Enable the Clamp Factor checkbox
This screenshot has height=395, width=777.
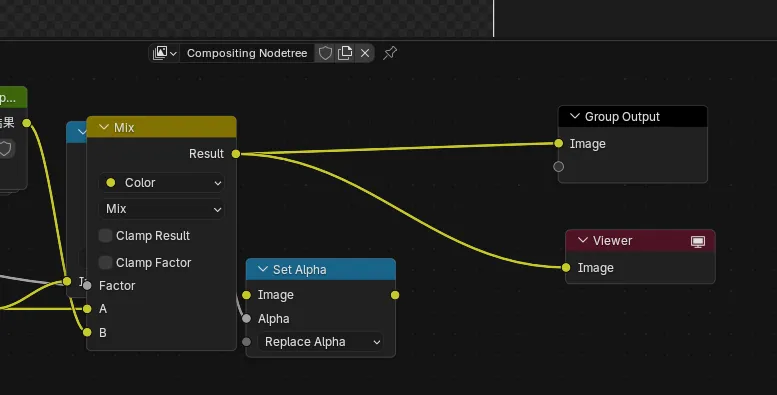coord(105,263)
